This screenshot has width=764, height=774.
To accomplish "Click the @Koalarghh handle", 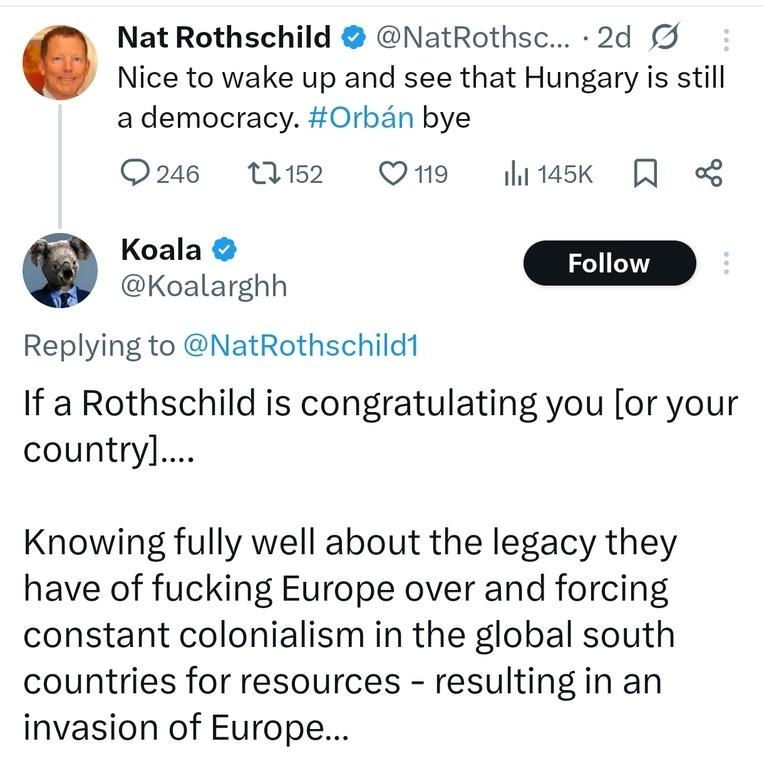I will click(203, 287).
